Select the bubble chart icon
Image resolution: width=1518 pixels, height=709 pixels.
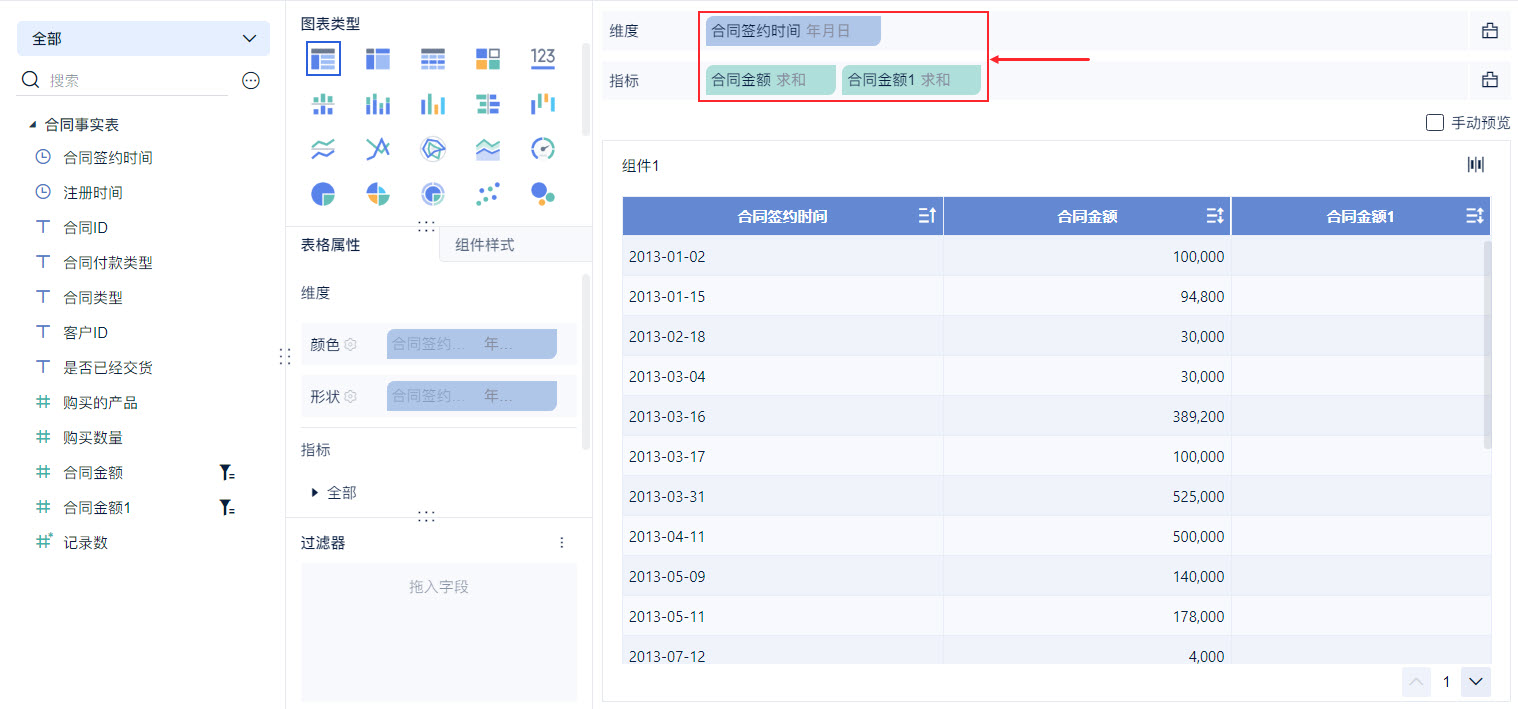543,194
